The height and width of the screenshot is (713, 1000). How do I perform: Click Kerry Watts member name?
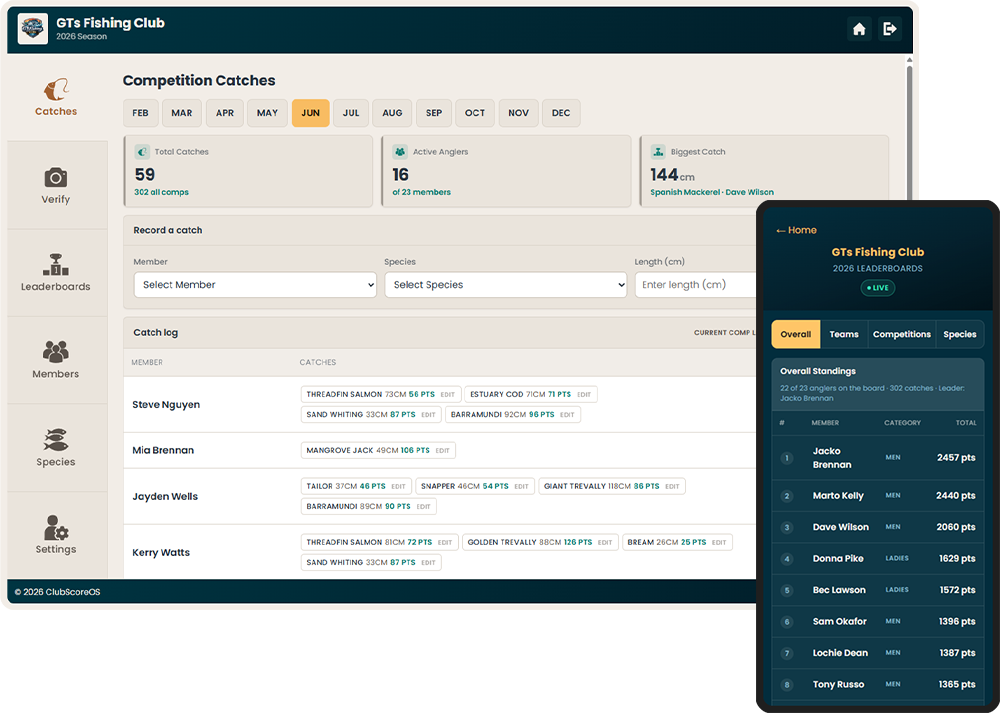161,552
